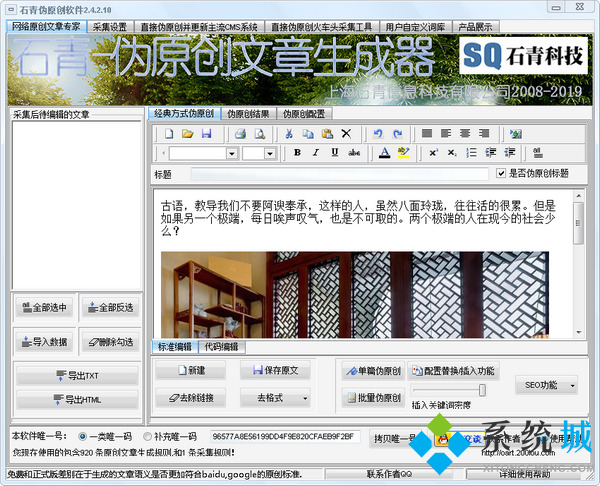Insert numbered list
Screen dimensions: 600x486
(x=471, y=153)
